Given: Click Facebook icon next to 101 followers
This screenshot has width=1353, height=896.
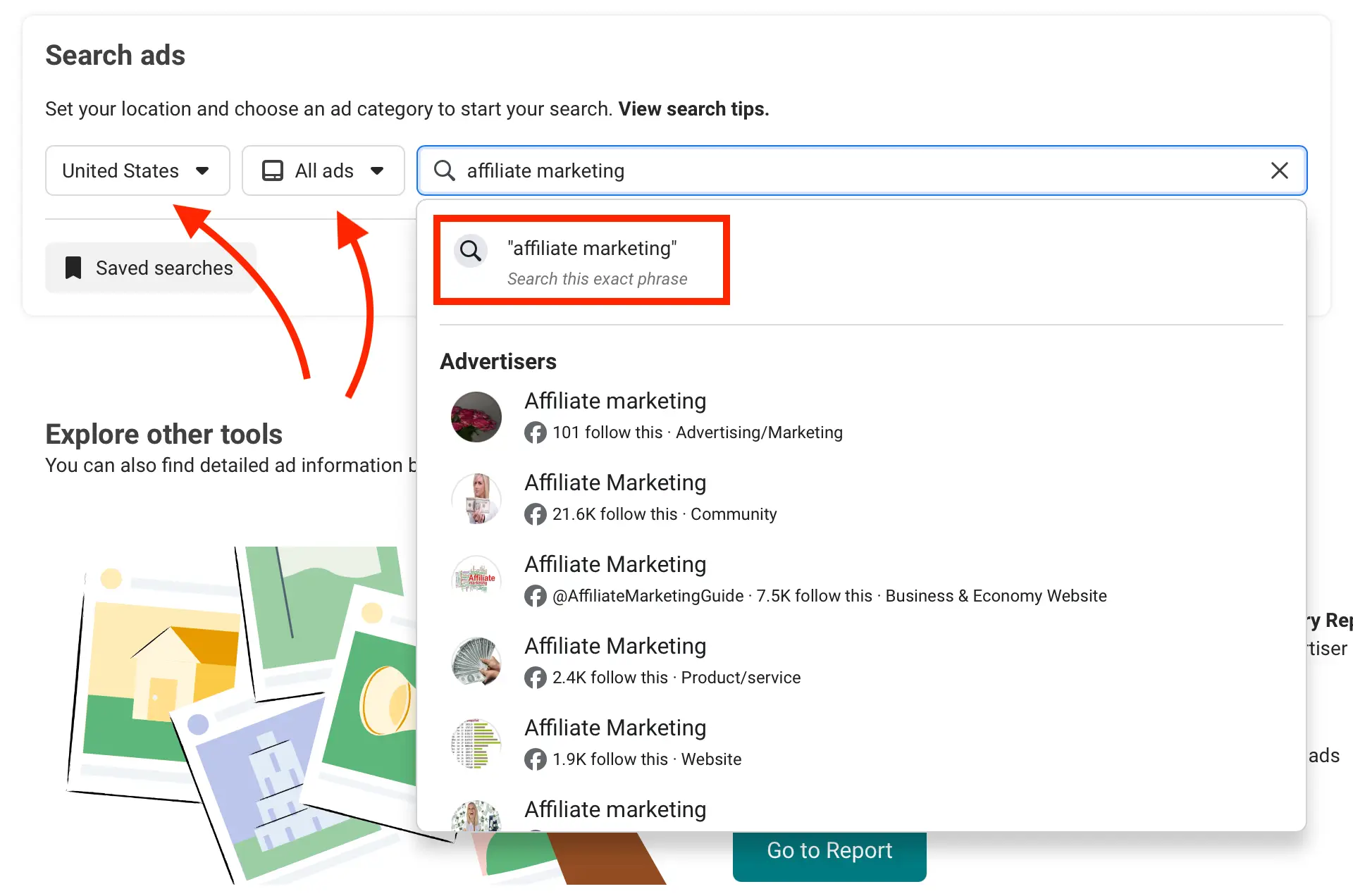Looking at the screenshot, I should click(x=535, y=433).
